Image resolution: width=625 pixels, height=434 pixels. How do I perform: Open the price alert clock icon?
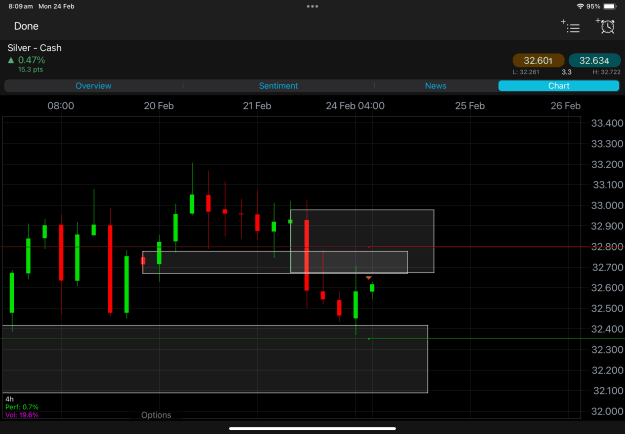coord(605,26)
